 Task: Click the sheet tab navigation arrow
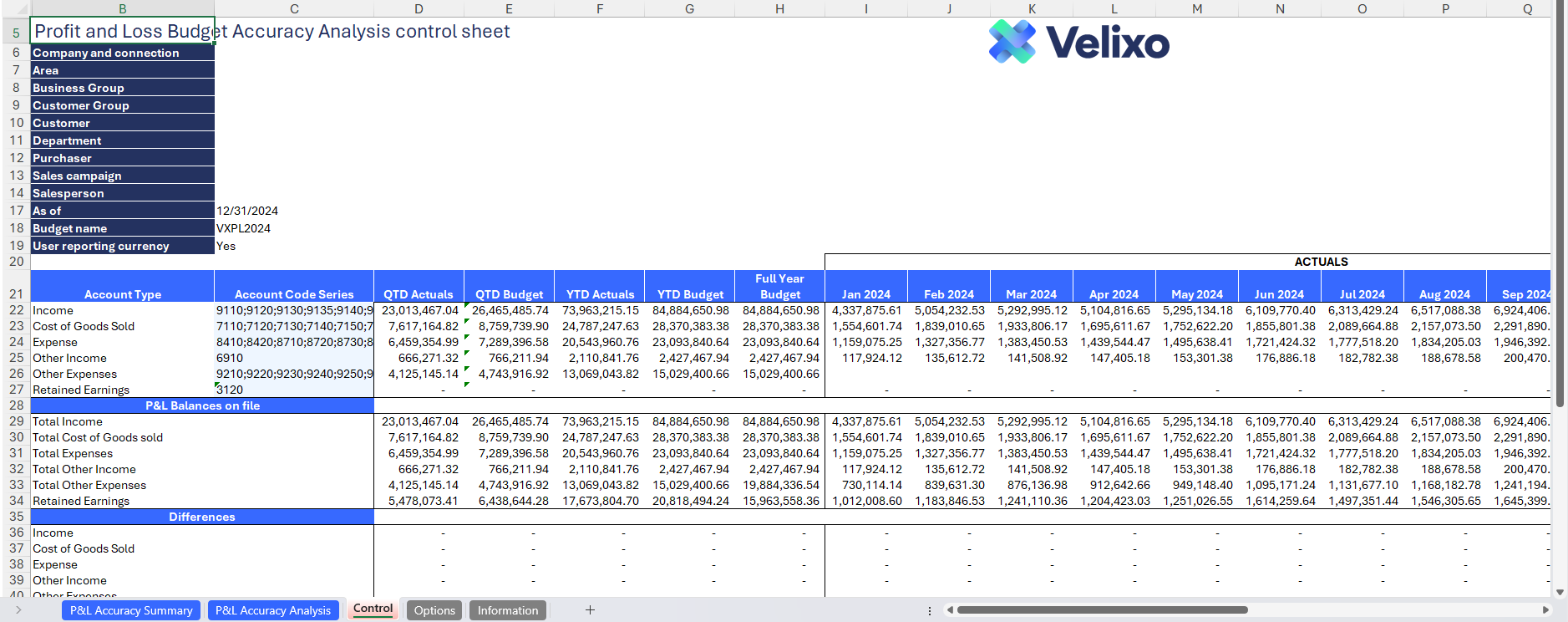[x=18, y=610]
